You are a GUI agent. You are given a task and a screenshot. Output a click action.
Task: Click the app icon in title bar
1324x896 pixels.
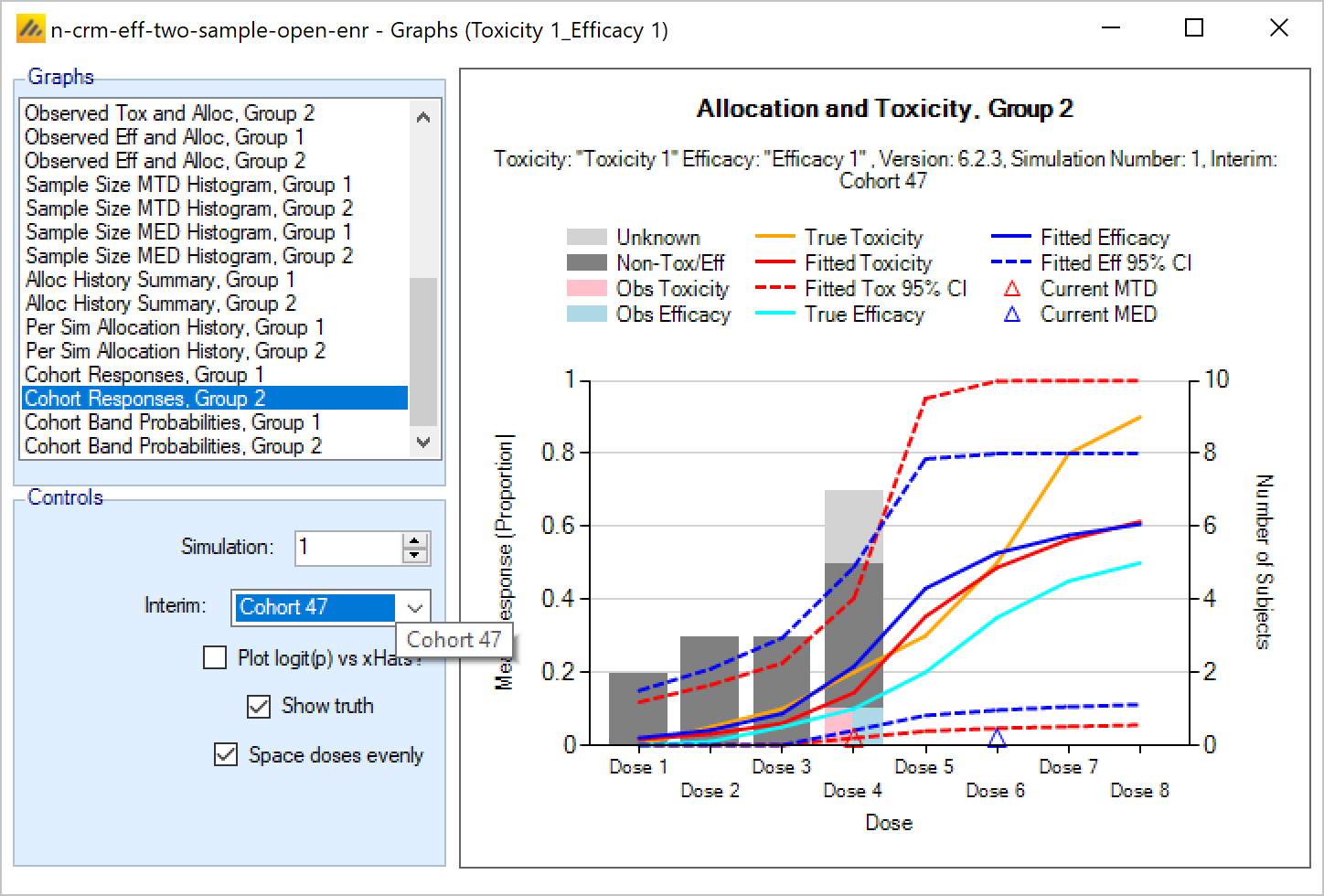pyautogui.click(x=30, y=29)
